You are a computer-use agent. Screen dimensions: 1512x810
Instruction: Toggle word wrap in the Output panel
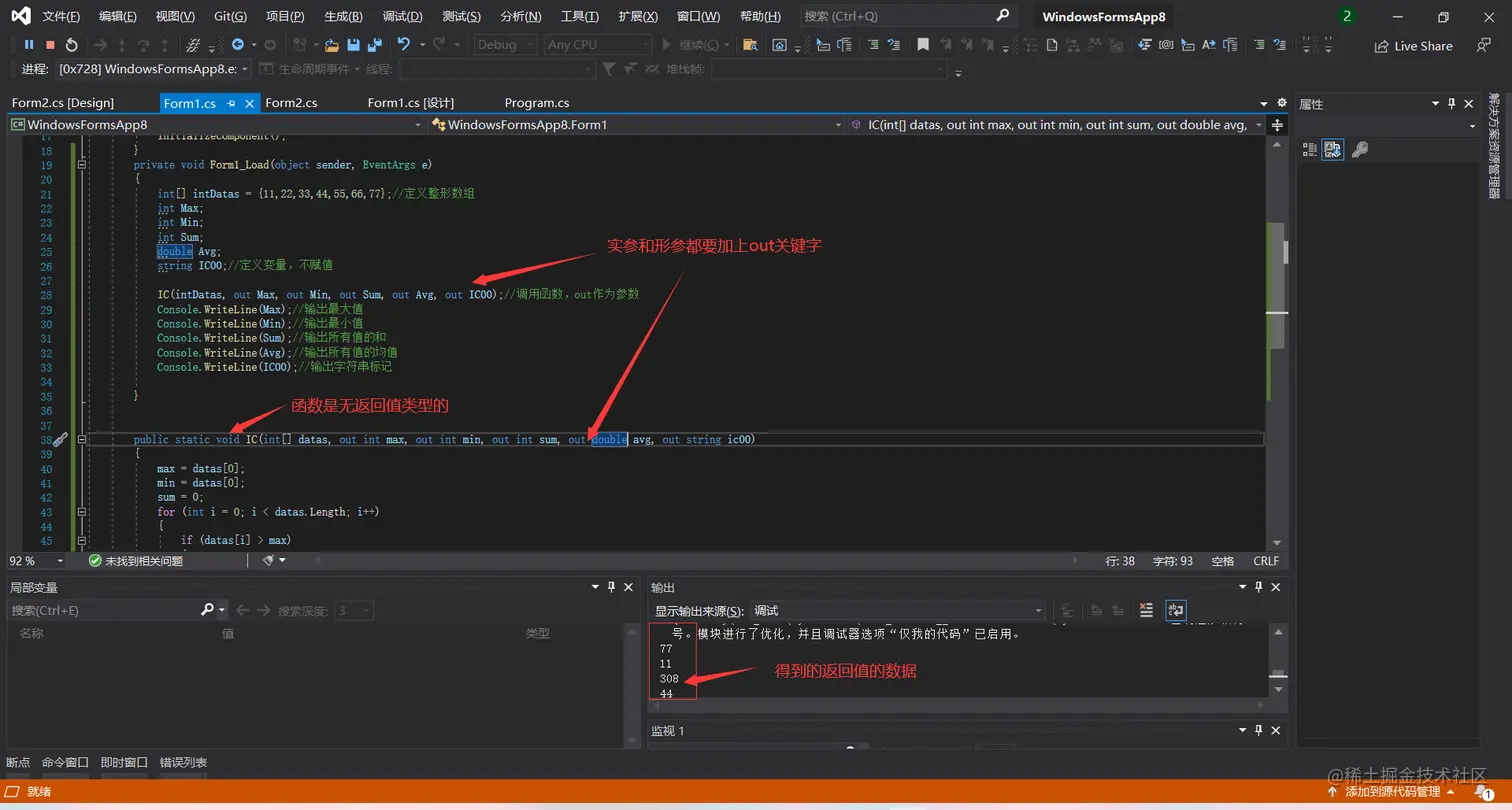pos(1176,610)
